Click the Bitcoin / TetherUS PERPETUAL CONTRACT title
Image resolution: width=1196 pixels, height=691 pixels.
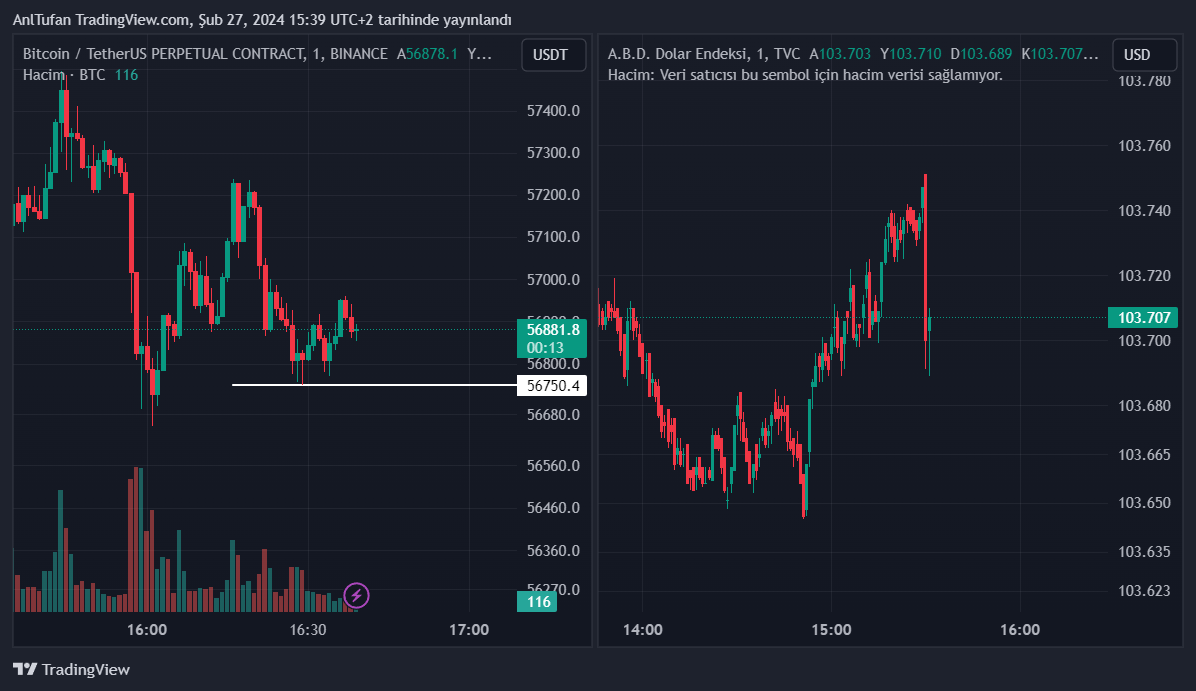click(x=204, y=54)
